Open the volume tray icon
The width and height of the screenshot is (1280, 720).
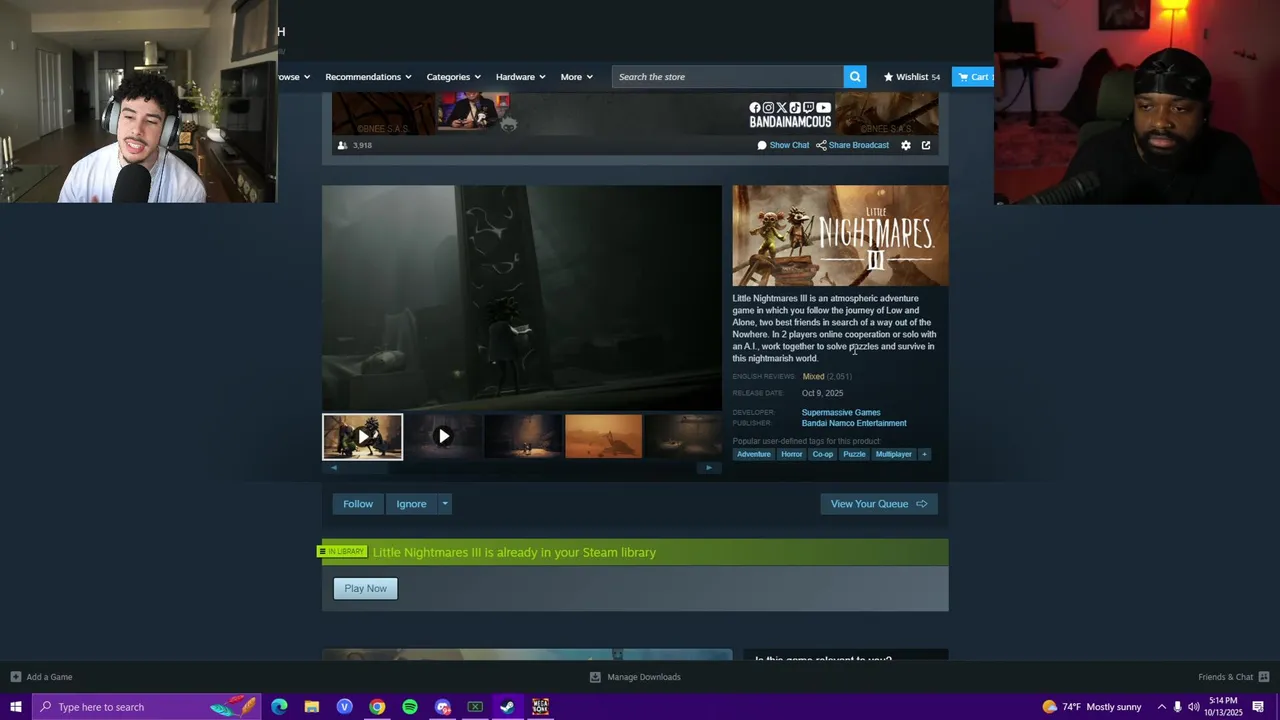(x=1193, y=707)
